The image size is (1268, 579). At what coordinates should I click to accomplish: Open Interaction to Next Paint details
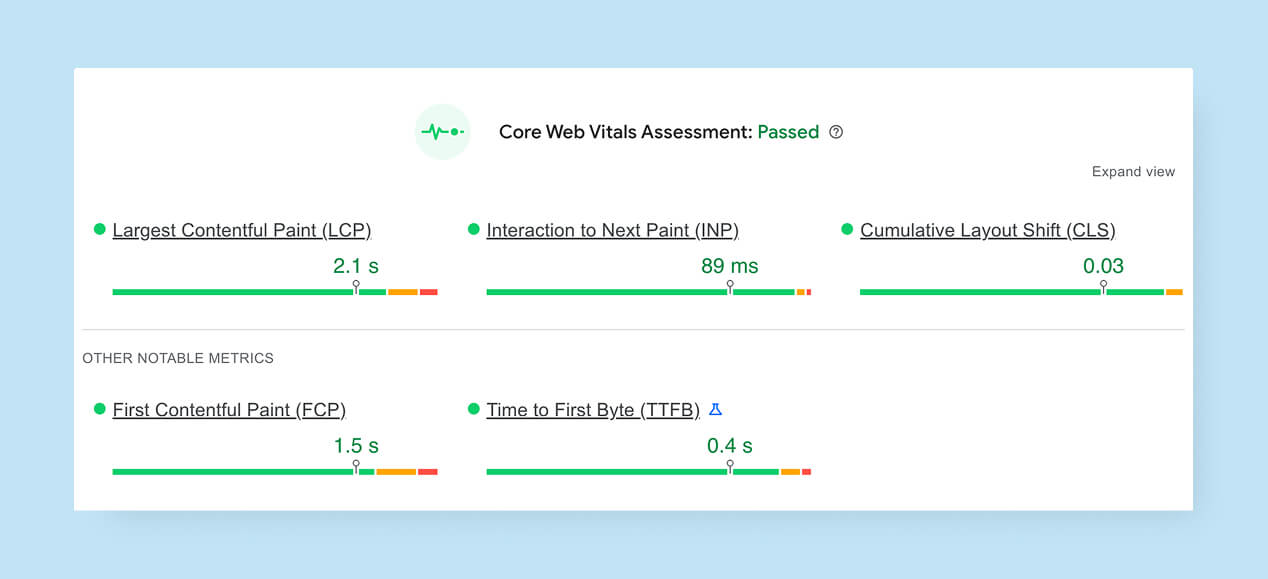coord(612,230)
